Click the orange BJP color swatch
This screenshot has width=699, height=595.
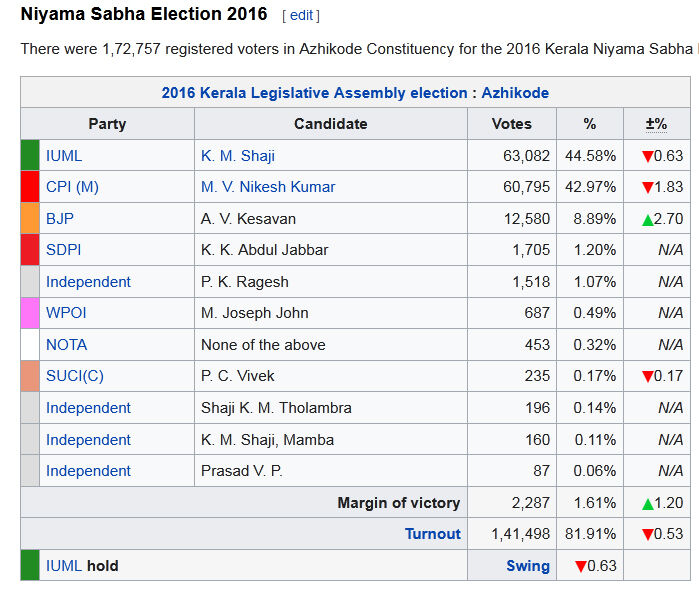pyautogui.click(x=30, y=218)
